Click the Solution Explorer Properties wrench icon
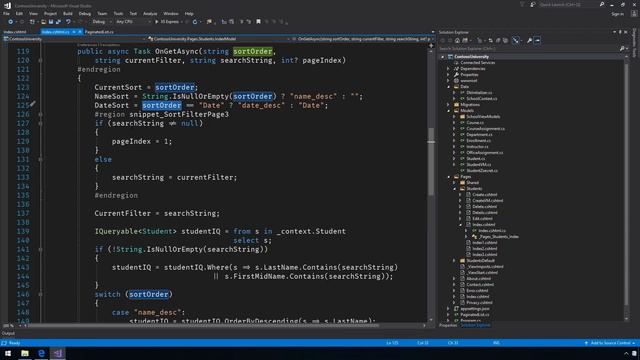Viewport: 640px width, 360px height. click(x=529, y=40)
